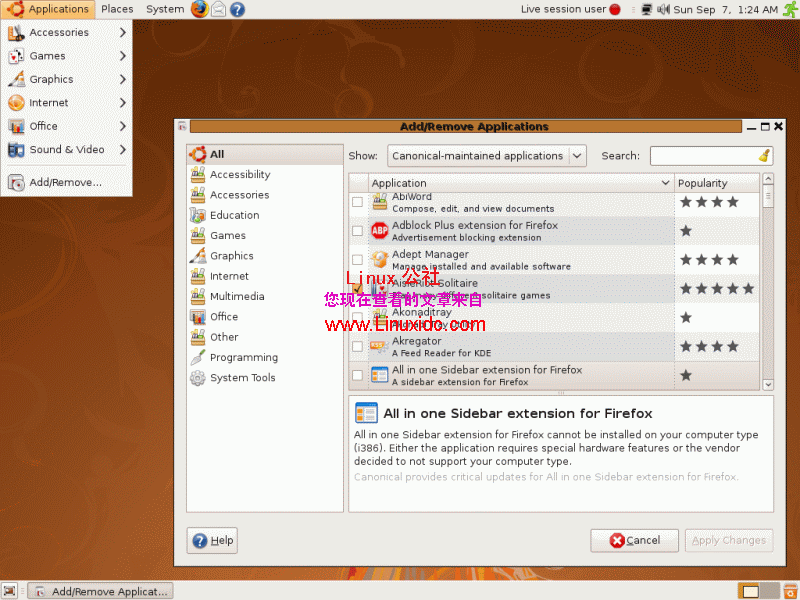This screenshot has height=600, width=800.
Task: Open the Application column header dropdown
Action: tap(663, 182)
